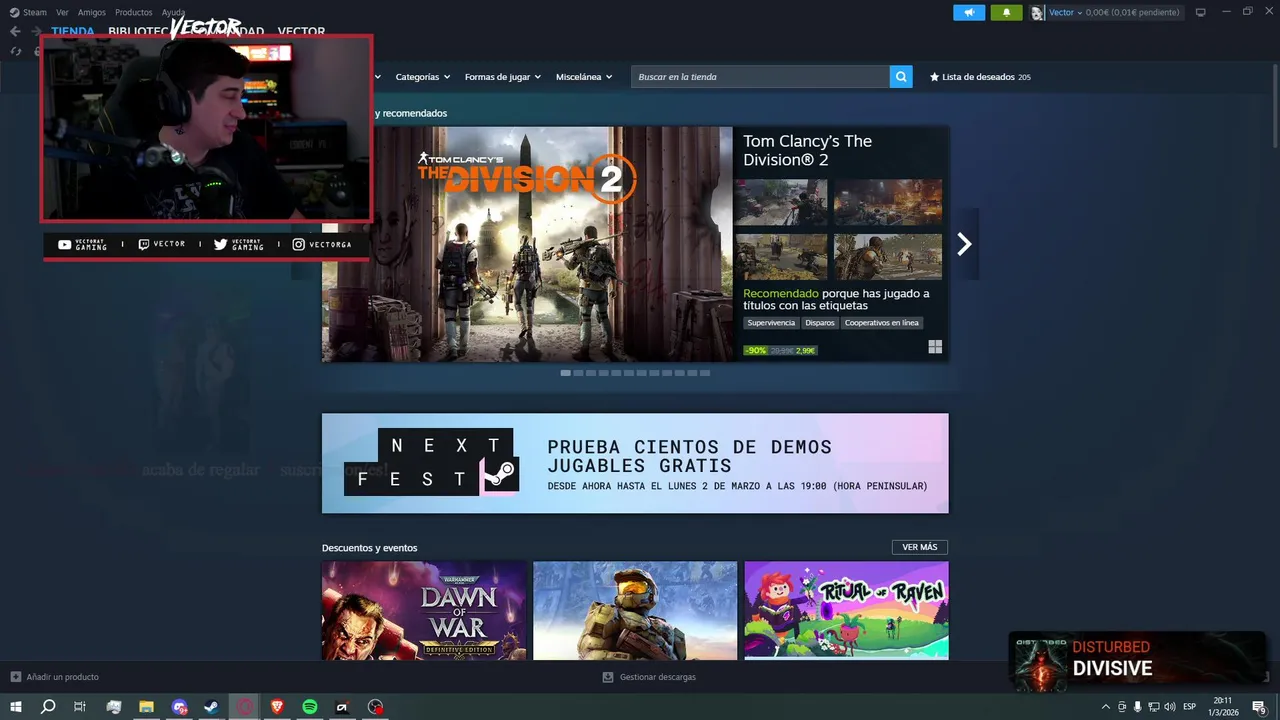This screenshot has height=720, width=1280.
Task: Click Añadir un producto plus icon
Action: pos(15,677)
